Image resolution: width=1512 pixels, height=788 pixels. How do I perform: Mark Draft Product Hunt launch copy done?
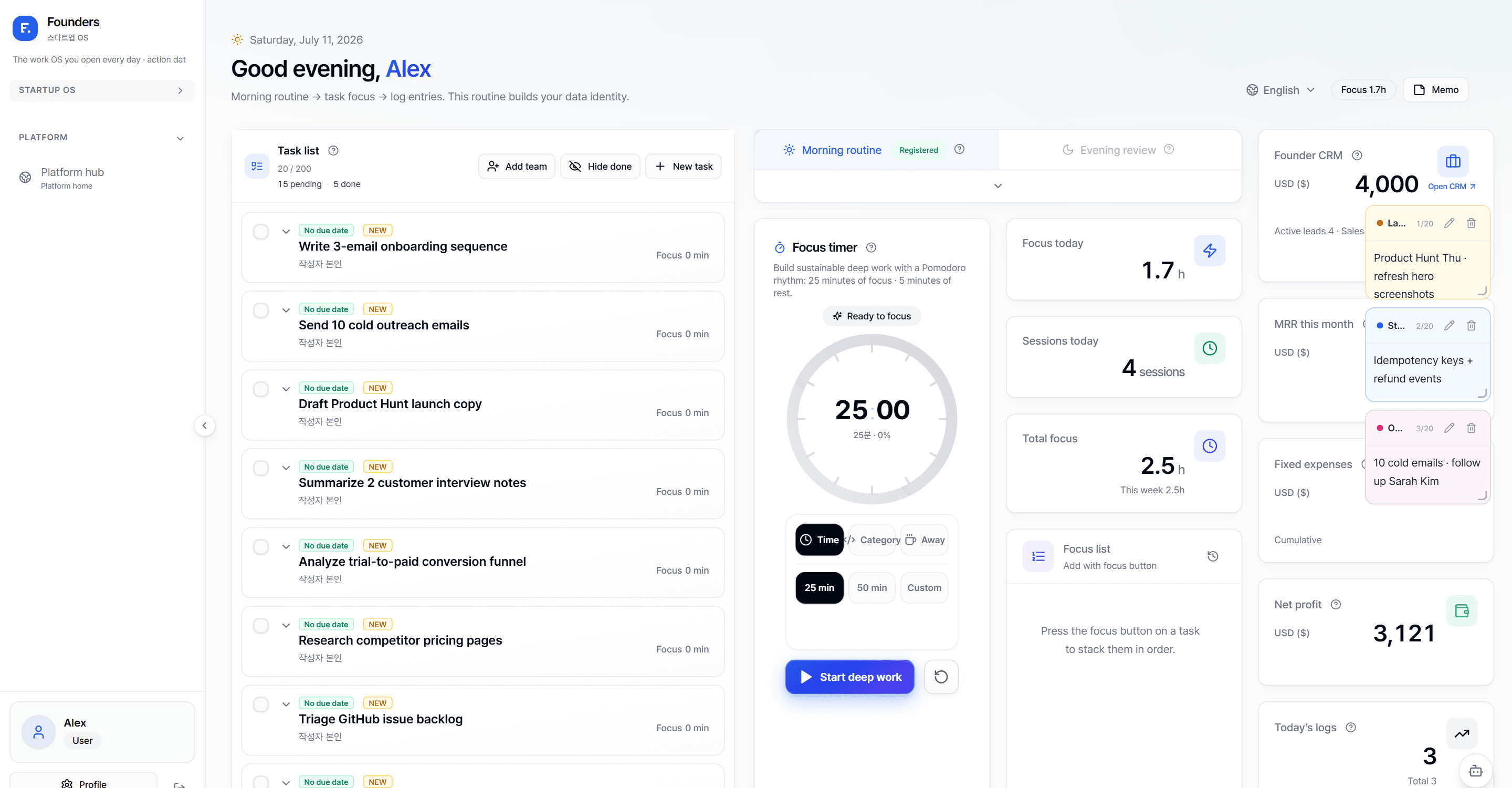click(x=260, y=389)
